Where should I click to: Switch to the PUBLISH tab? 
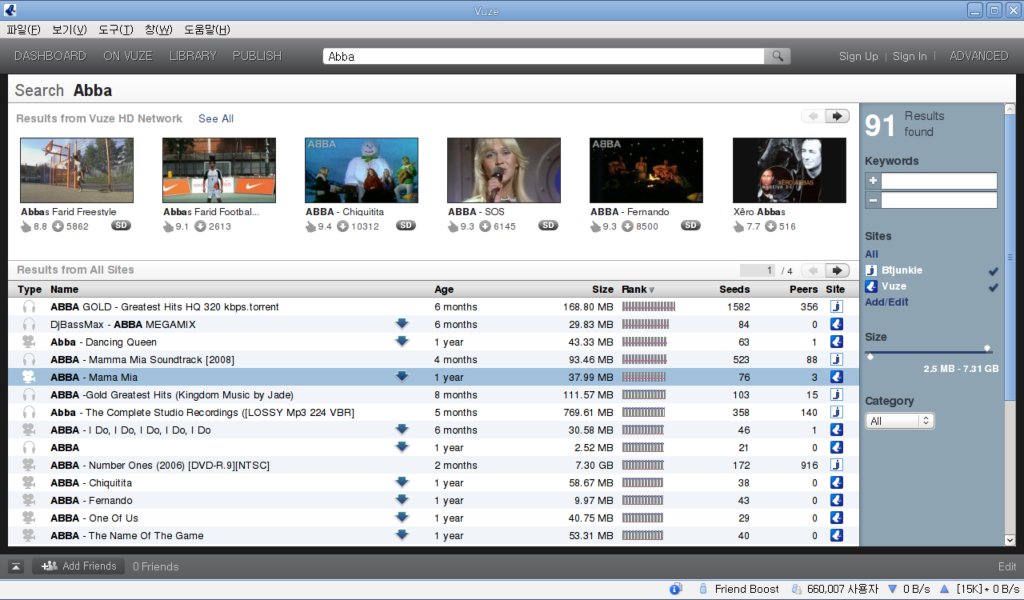(257, 56)
